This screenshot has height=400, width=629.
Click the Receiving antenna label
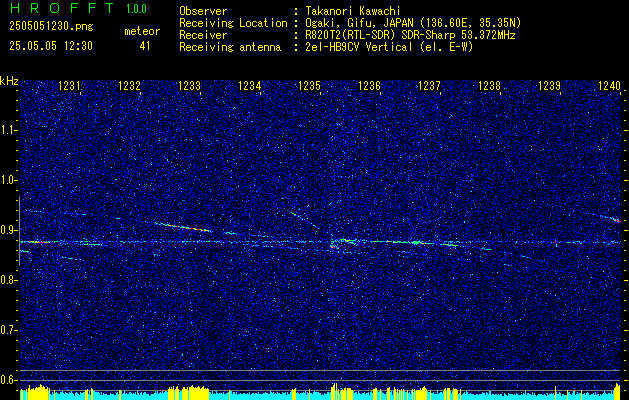(x=230, y=47)
